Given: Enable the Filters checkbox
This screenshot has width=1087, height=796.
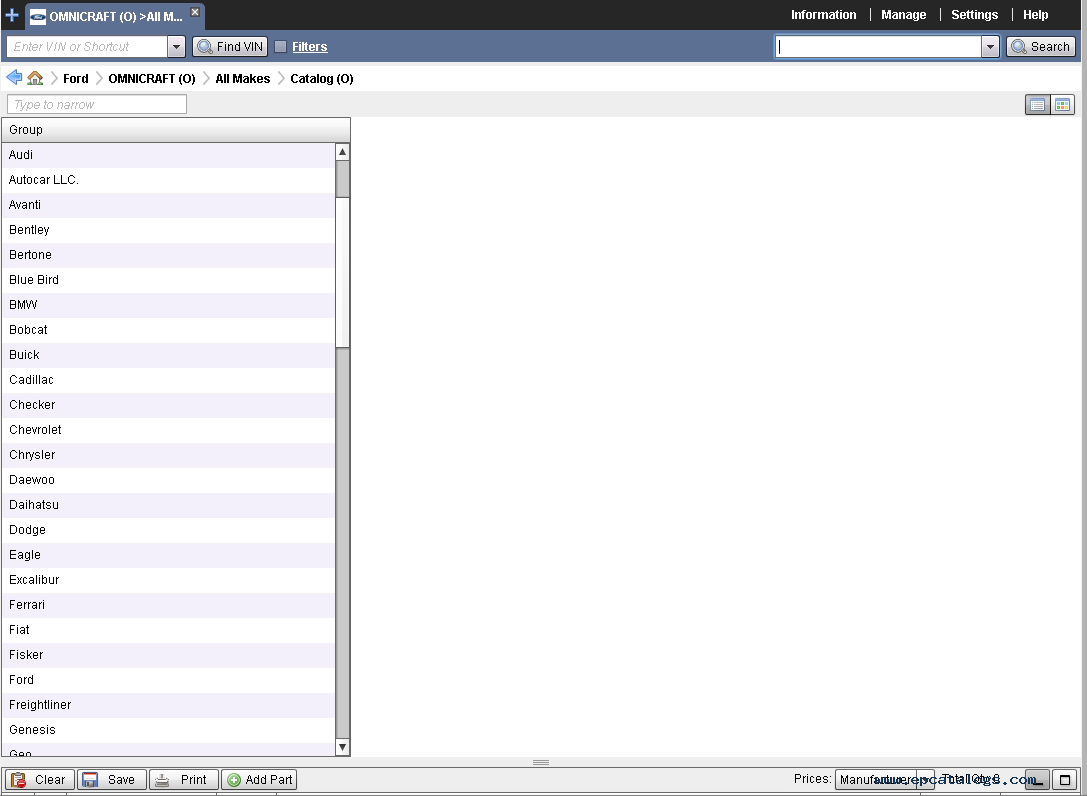Looking at the screenshot, I should click(281, 47).
